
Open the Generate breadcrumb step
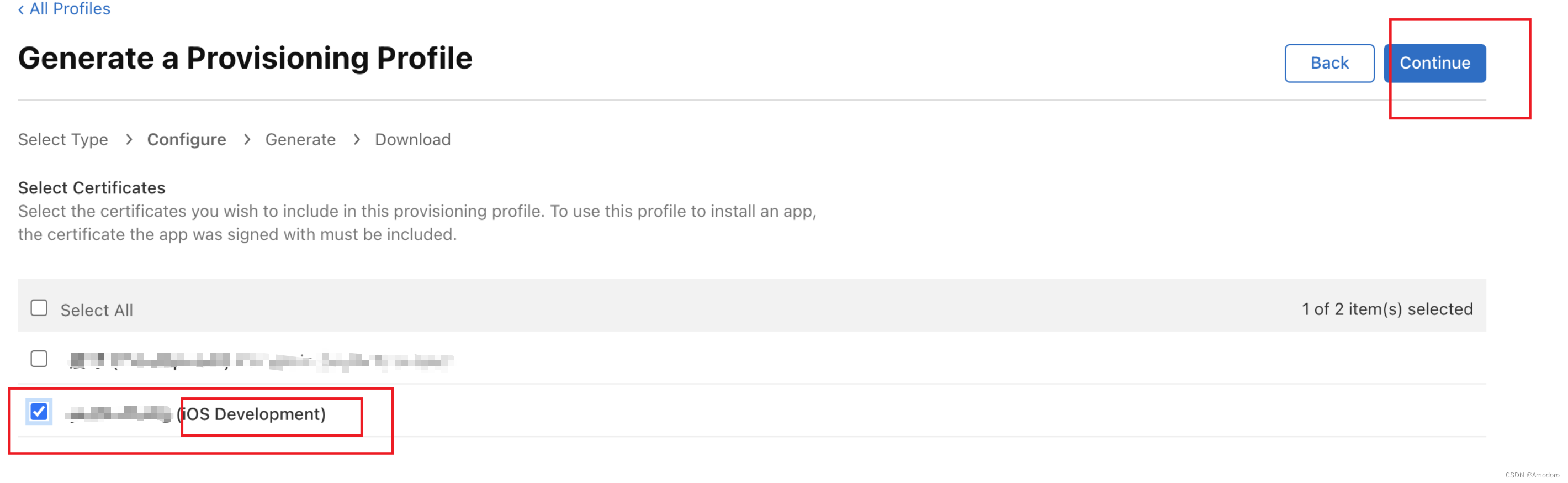tap(300, 139)
